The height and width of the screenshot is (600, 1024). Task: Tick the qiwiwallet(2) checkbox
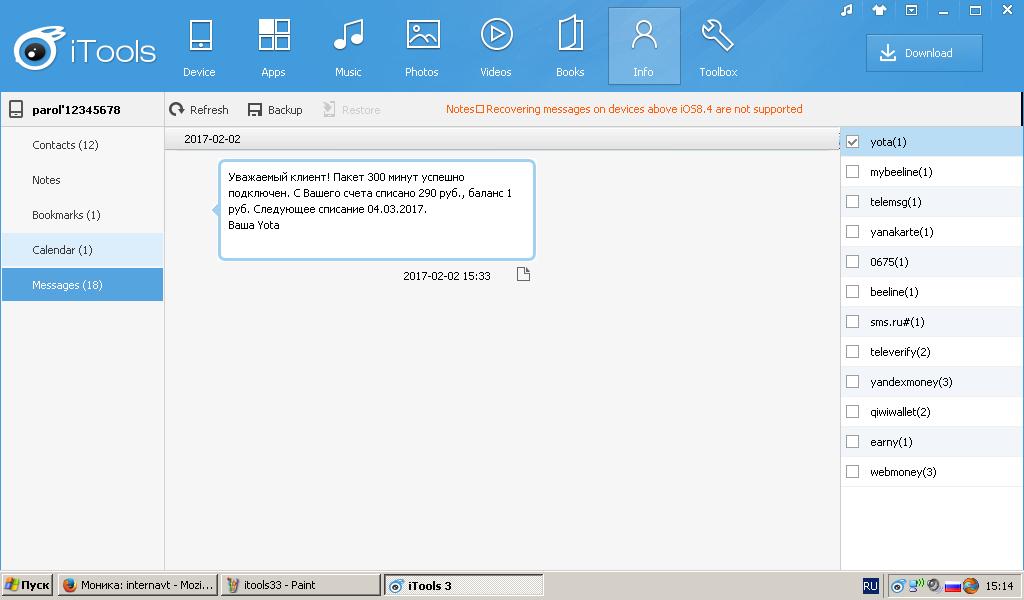click(x=852, y=412)
